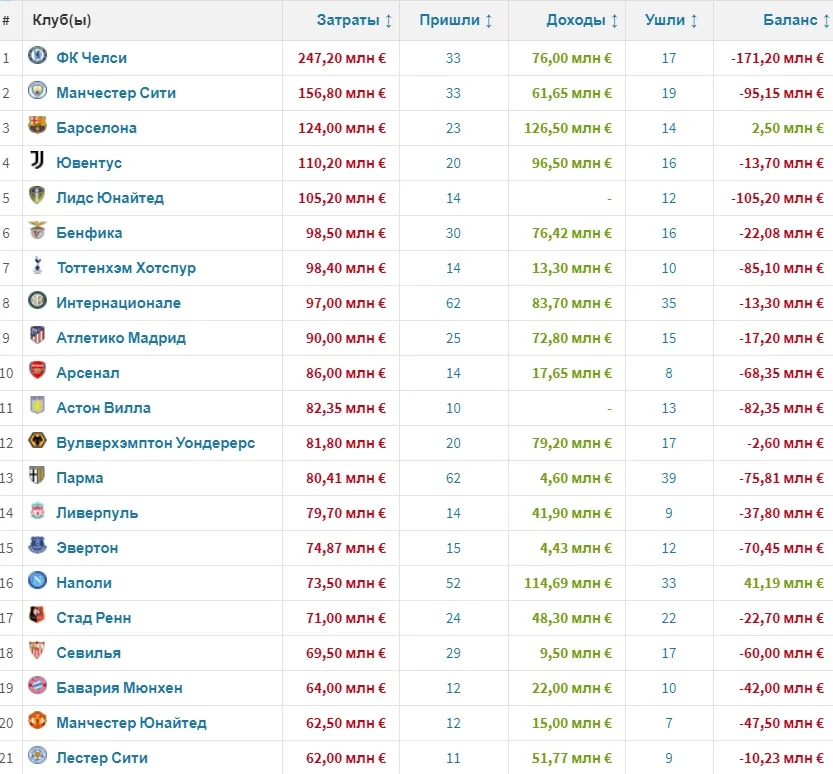
Task: Open the Вулверхэмптон Уондерерс club link
Action: click(x=155, y=443)
